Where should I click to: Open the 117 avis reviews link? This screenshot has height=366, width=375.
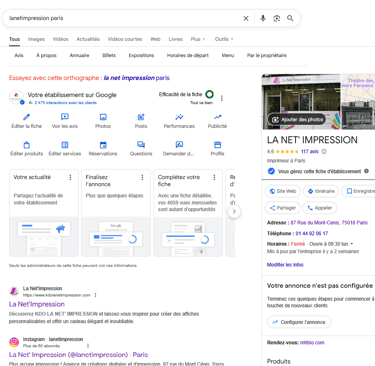310,151
